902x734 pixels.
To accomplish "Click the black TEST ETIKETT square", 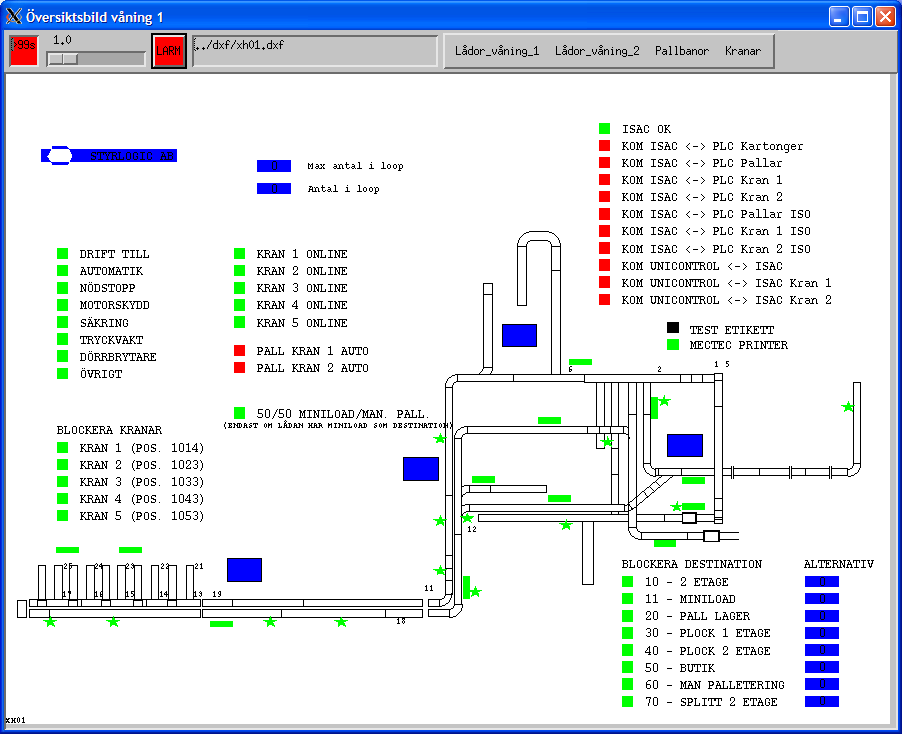I will click(672, 328).
